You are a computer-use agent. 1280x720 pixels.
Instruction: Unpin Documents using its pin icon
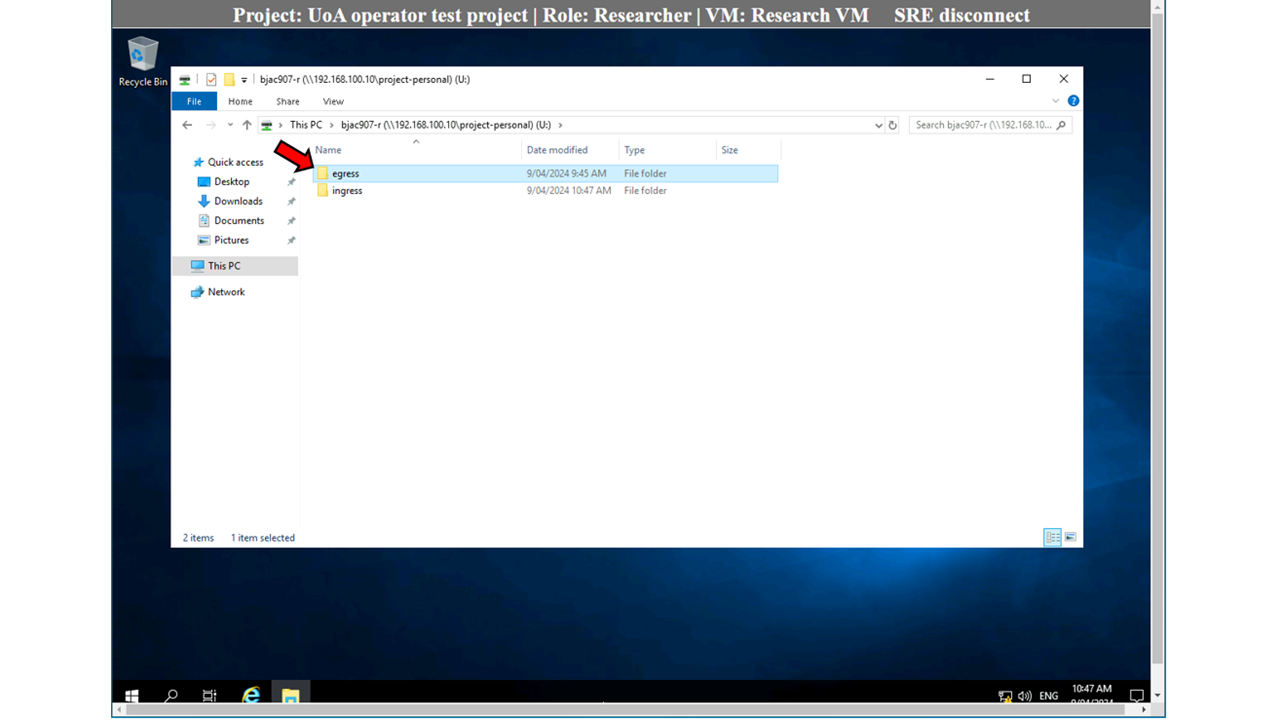pos(291,221)
